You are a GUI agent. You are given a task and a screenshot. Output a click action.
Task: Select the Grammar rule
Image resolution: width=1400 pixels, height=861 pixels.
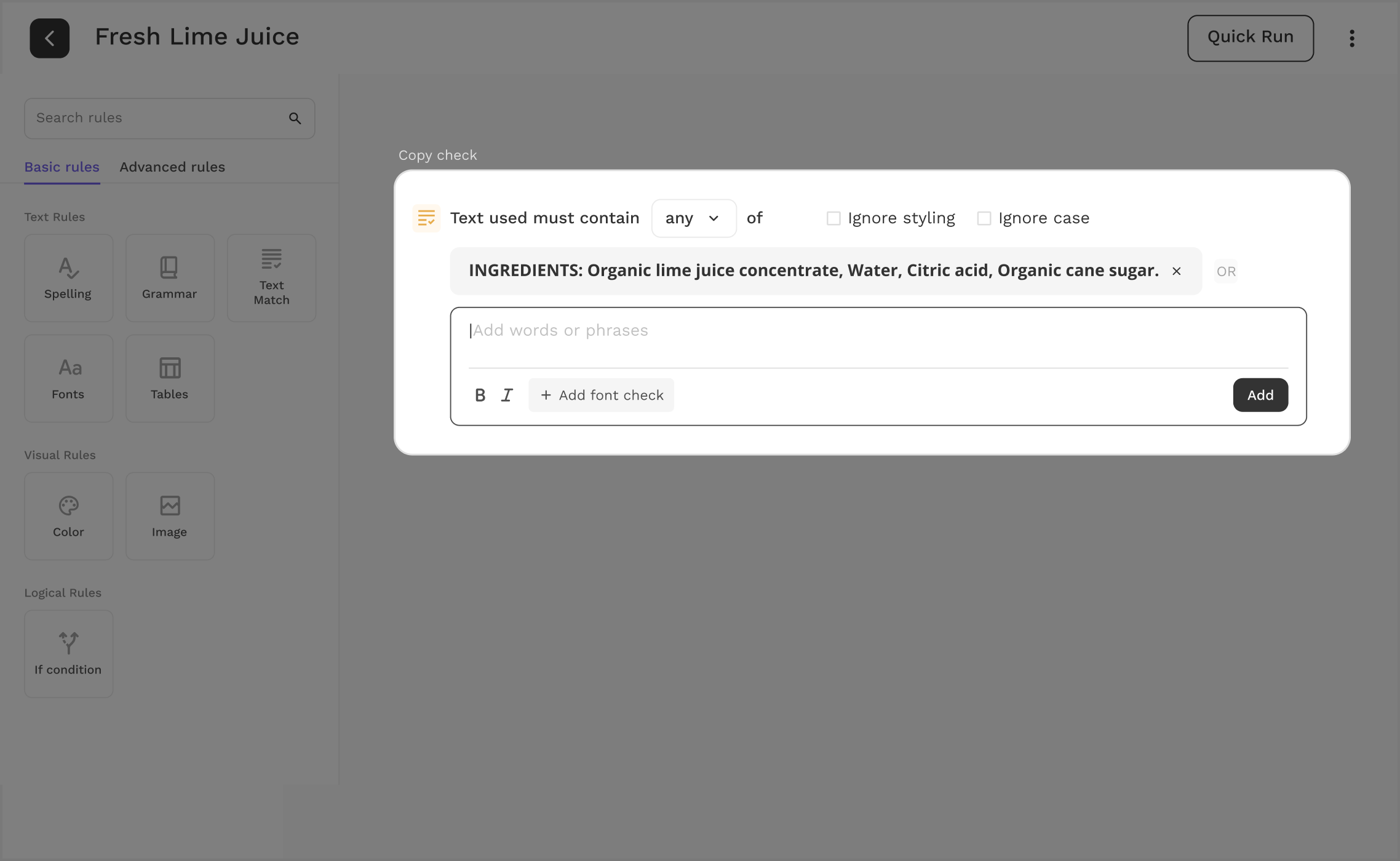pos(169,277)
